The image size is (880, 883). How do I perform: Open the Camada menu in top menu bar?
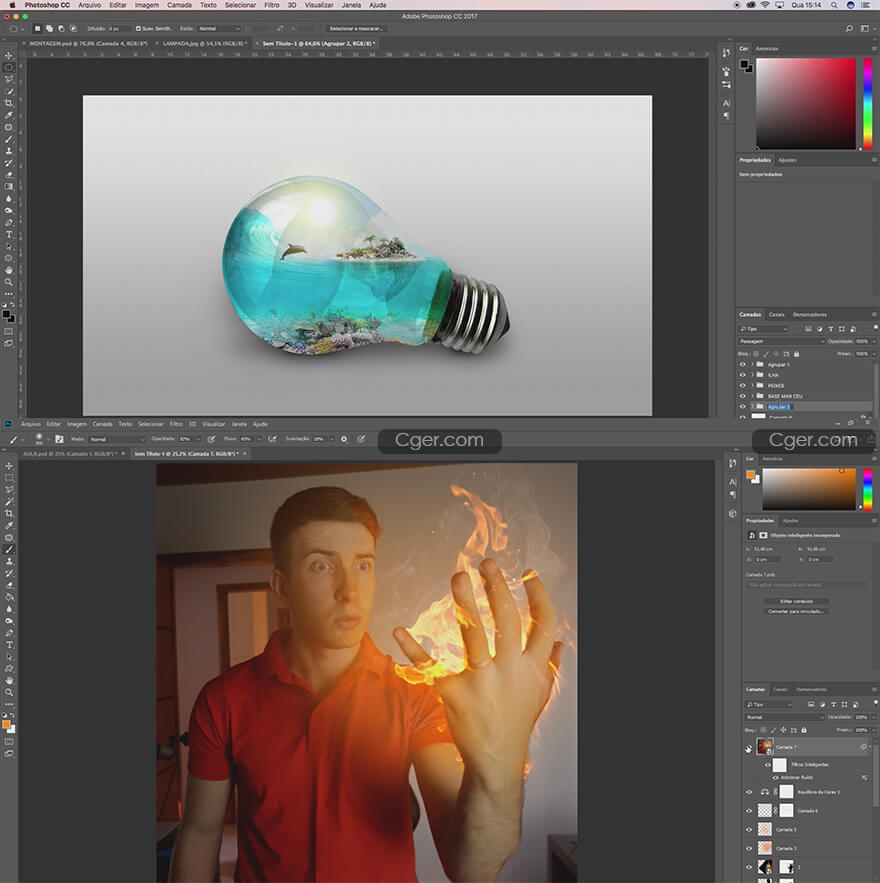pyautogui.click(x=180, y=5)
